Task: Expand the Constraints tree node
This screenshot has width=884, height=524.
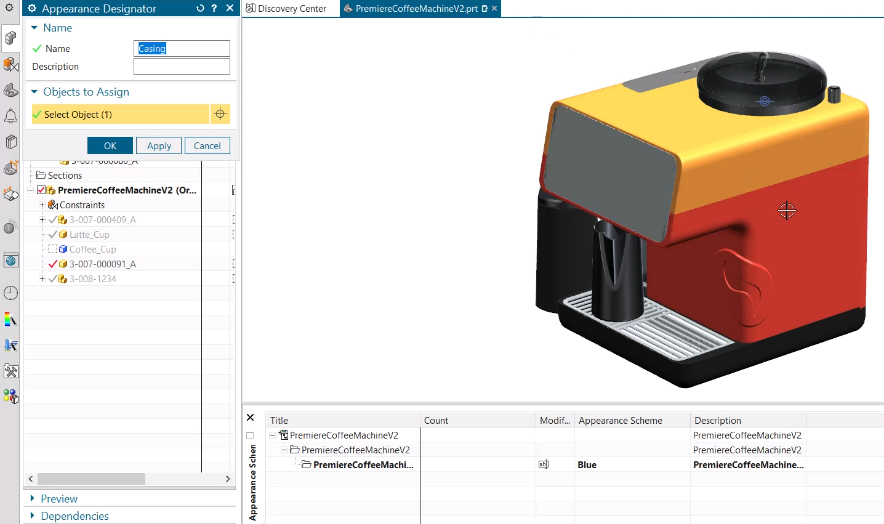Action: pos(42,205)
